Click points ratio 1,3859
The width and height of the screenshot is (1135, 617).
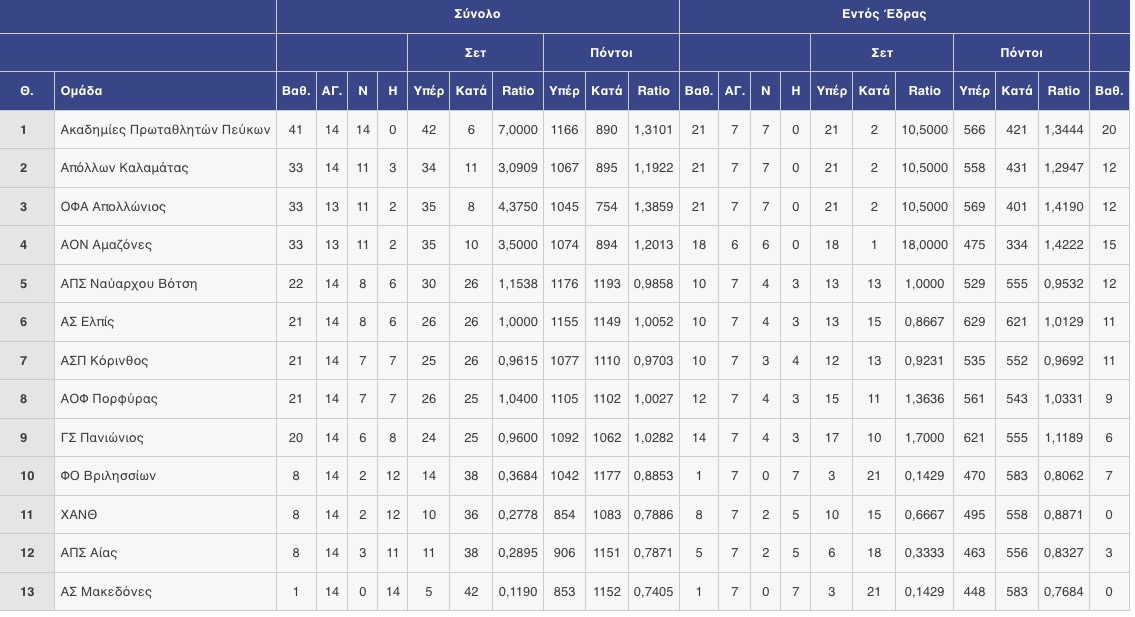click(x=653, y=206)
